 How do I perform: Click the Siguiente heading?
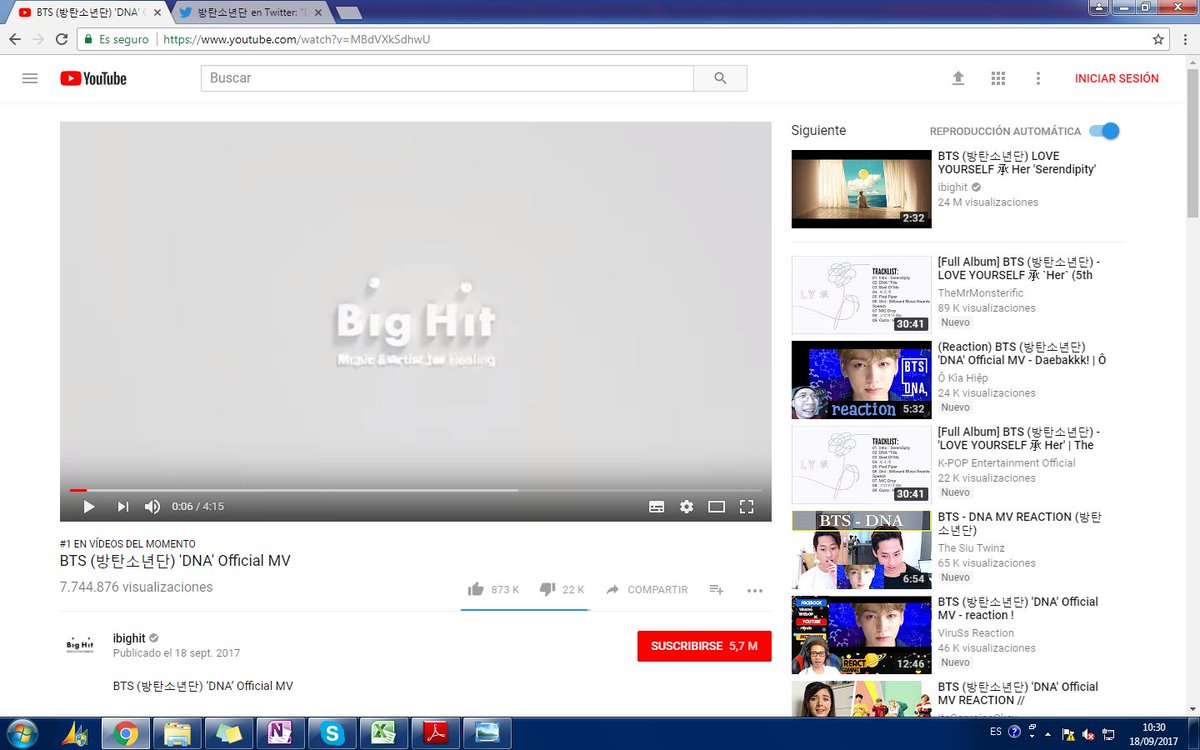pyautogui.click(x=818, y=130)
